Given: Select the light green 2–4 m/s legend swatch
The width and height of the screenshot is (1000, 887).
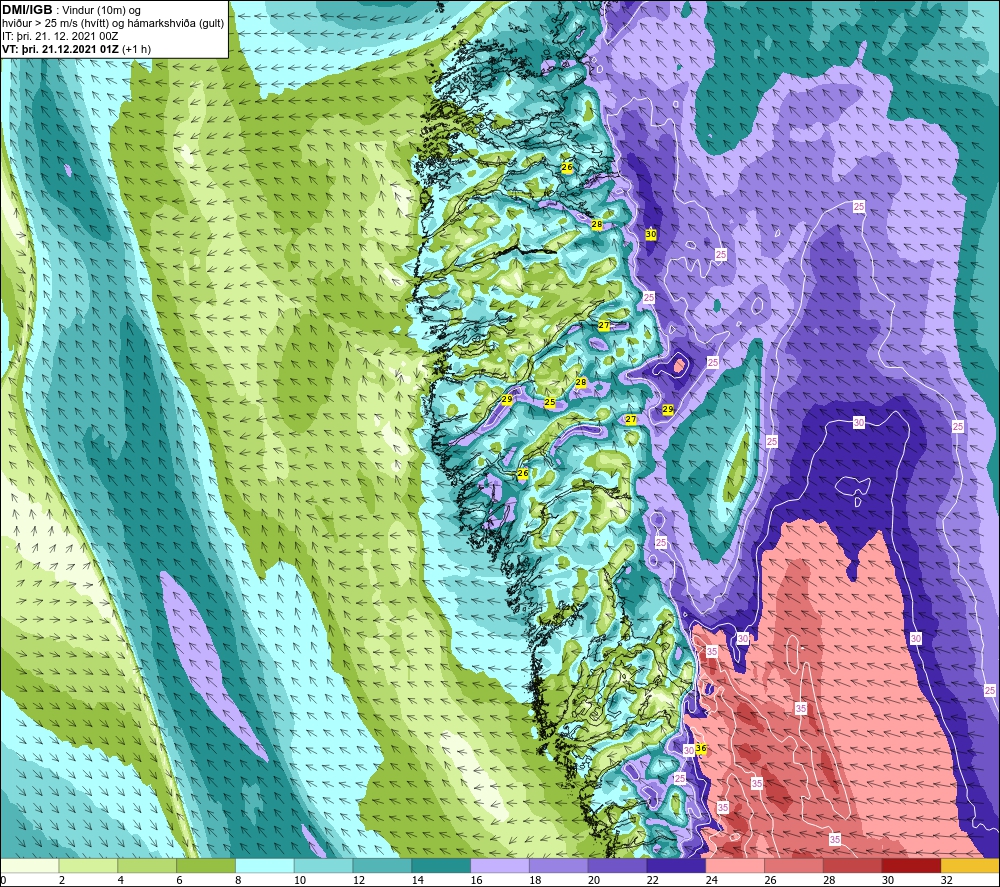Looking at the screenshot, I should pyautogui.click(x=89, y=866).
